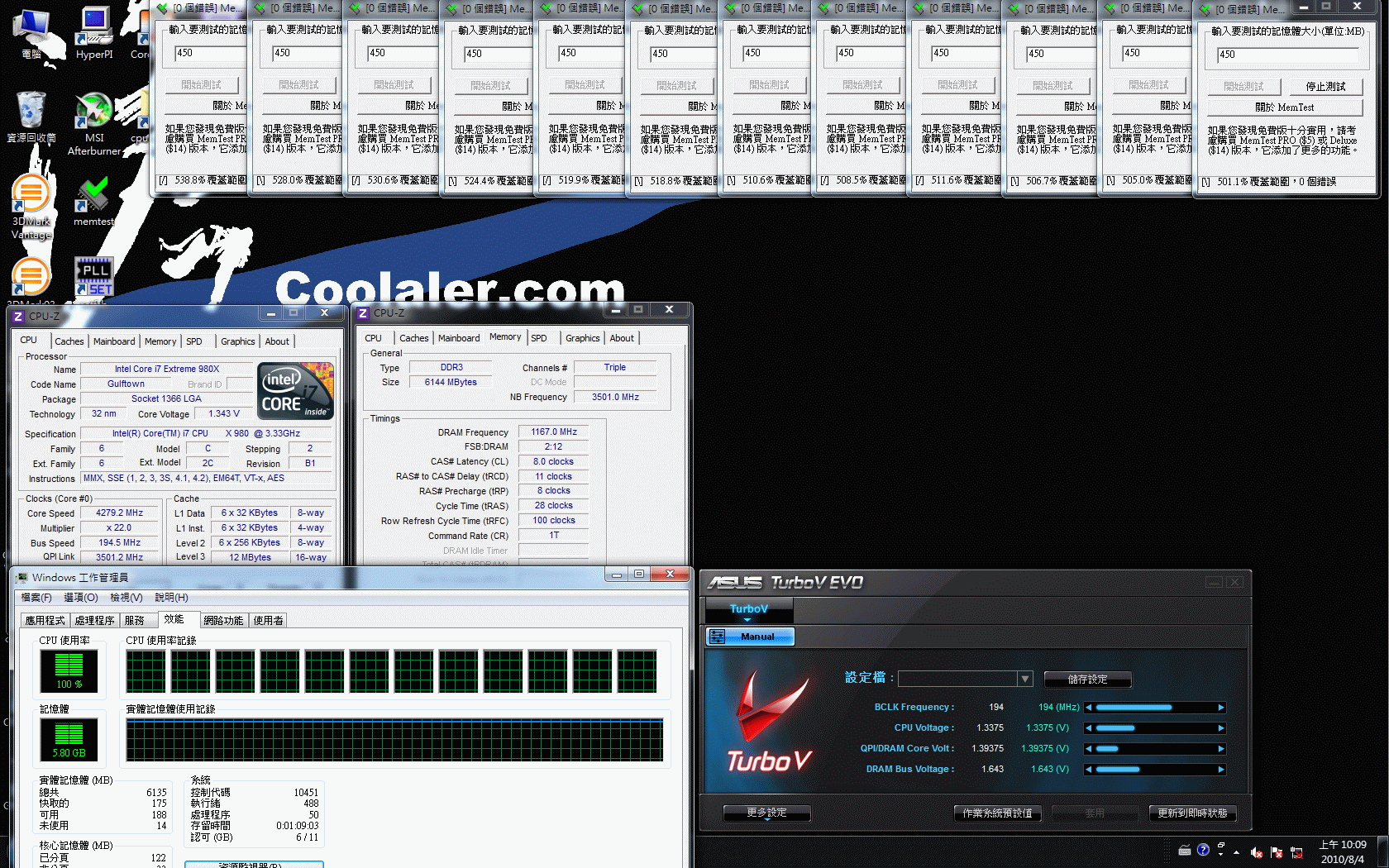Launch the MSI Afterburner desktop shortcut

(94, 124)
